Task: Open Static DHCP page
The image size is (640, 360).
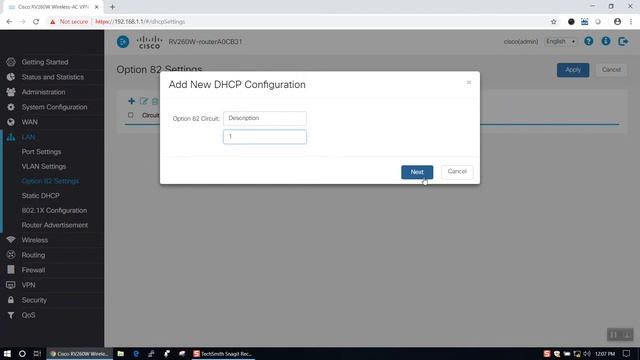Action: [40, 196]
